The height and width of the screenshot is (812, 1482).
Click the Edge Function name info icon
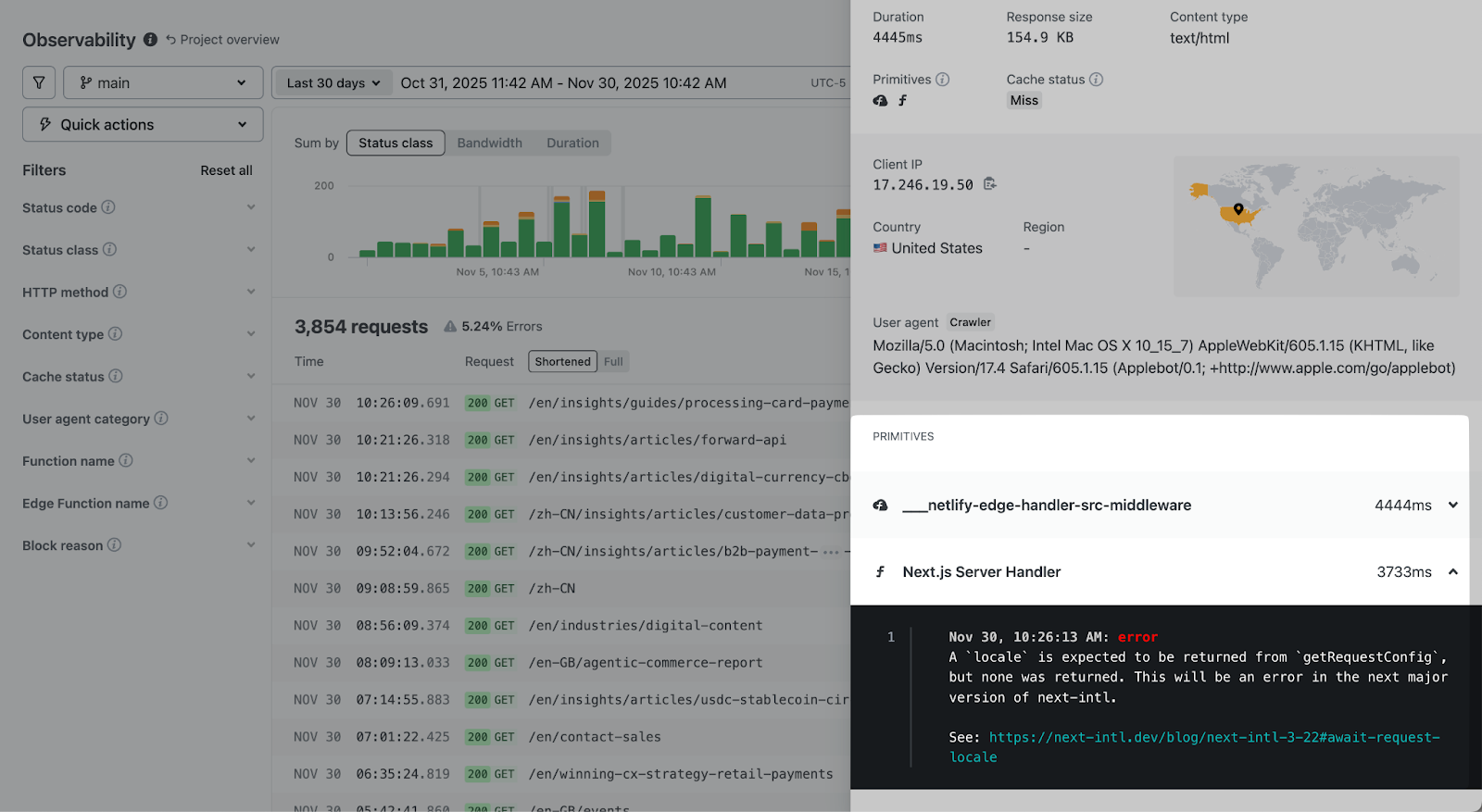coord(161,503)
